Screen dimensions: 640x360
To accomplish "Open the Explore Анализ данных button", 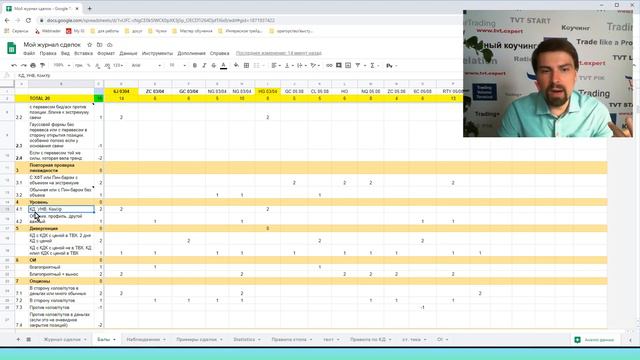I will click(595, 340).
